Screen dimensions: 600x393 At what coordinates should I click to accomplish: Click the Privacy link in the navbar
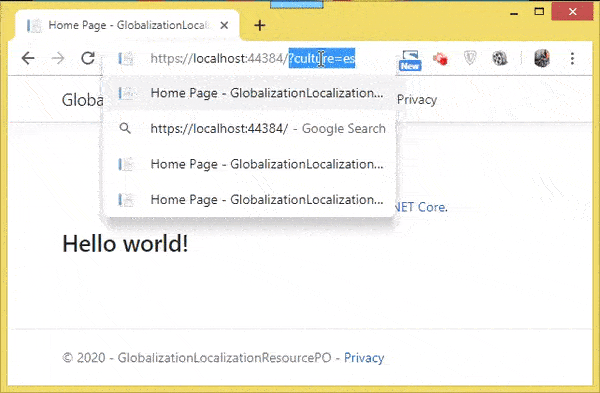[417, 100]
